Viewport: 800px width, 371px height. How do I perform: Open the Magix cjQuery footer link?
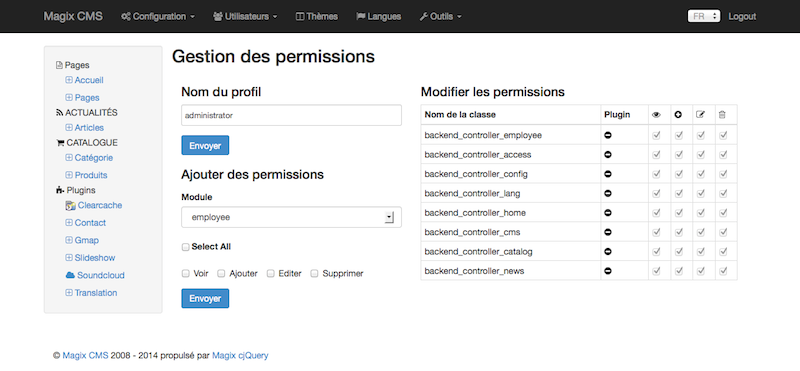240,356
